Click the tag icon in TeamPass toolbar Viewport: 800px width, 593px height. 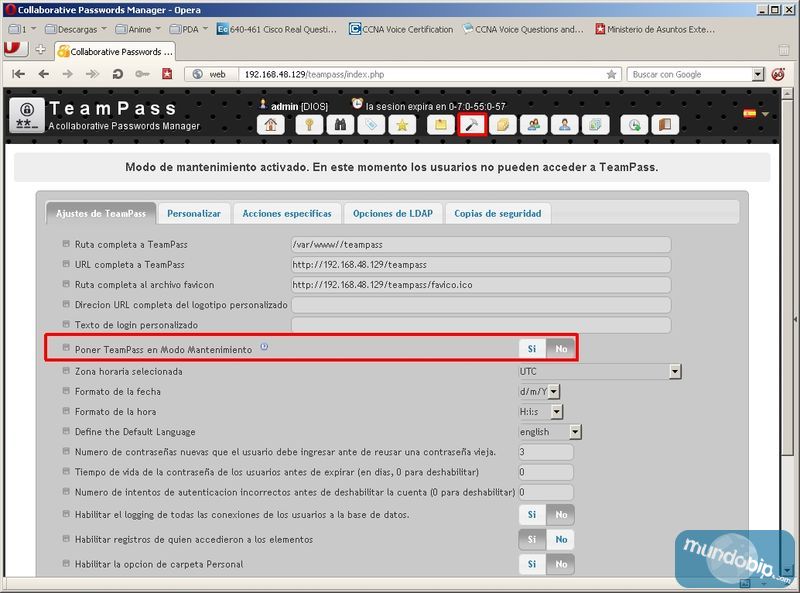(371, 125)
